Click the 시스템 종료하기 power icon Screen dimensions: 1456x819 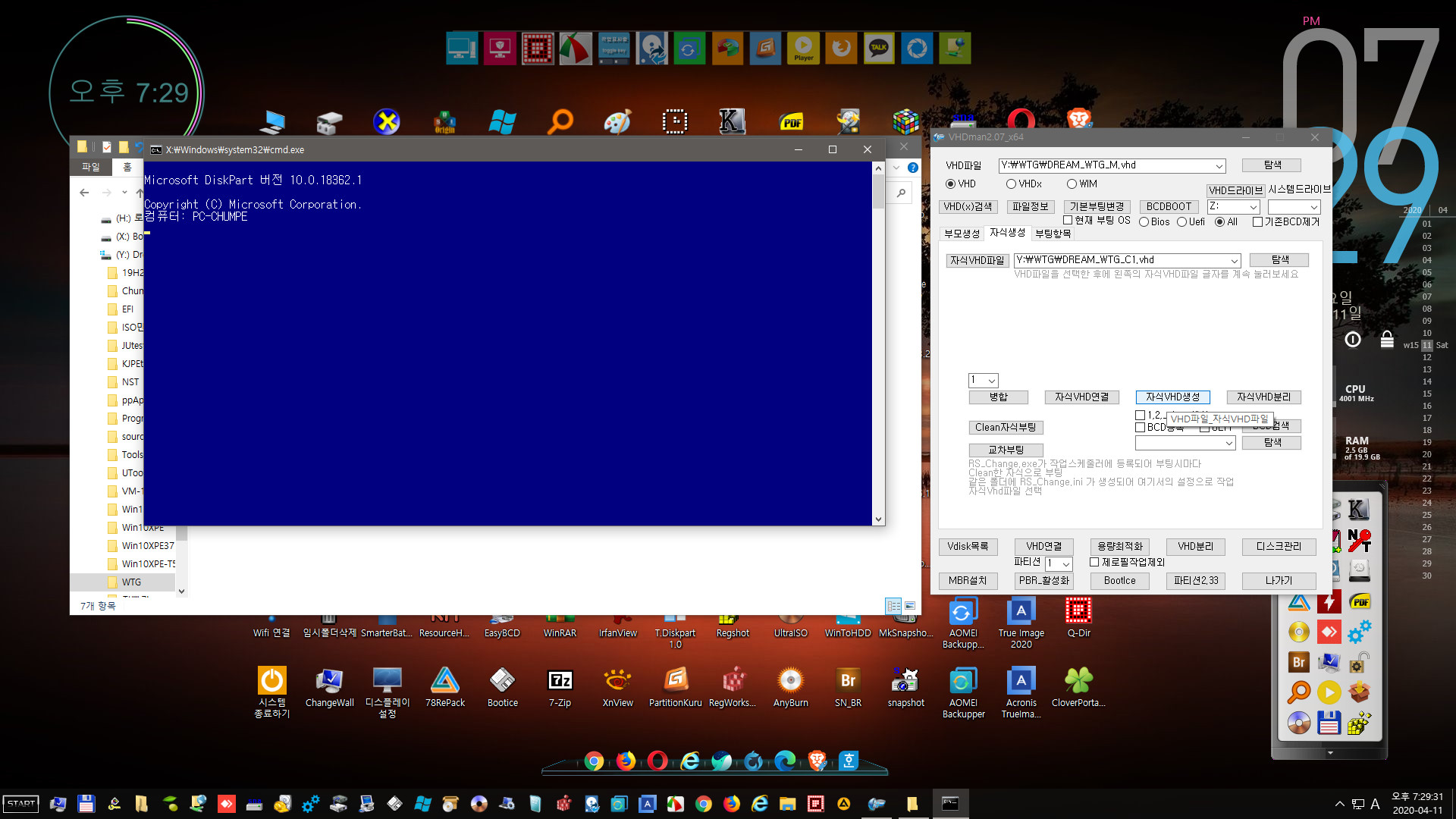tap(271, 680)
